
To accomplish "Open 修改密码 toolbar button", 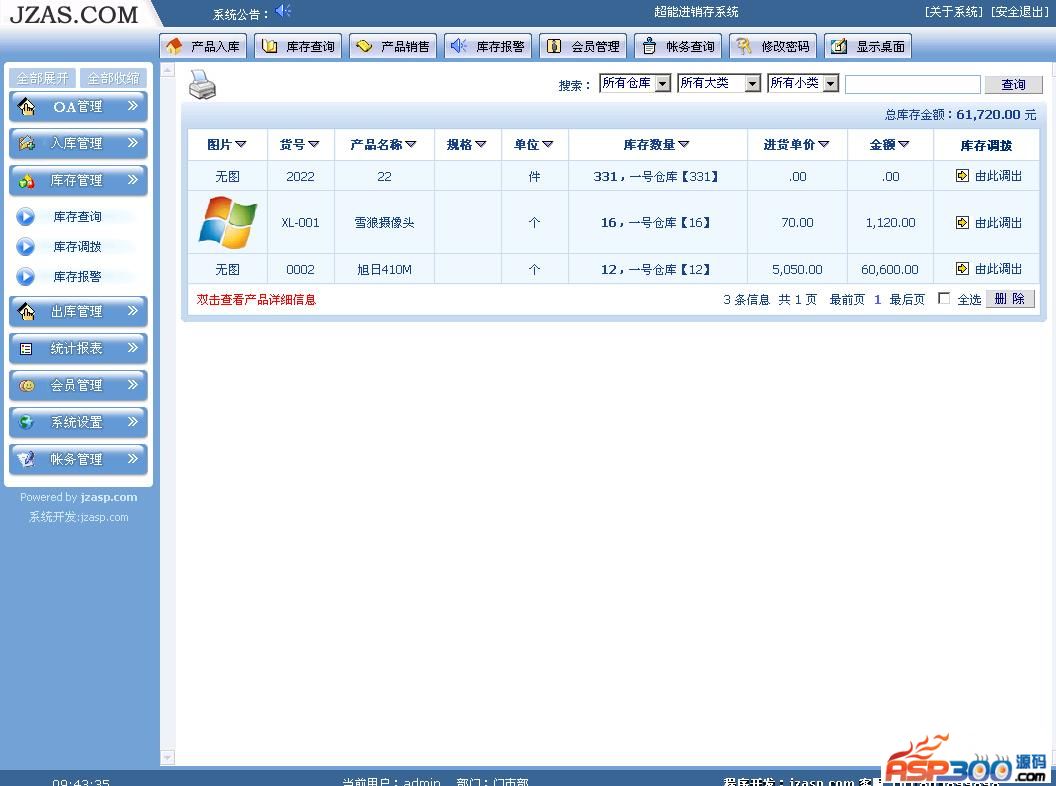I will click(x=773, y=46).
